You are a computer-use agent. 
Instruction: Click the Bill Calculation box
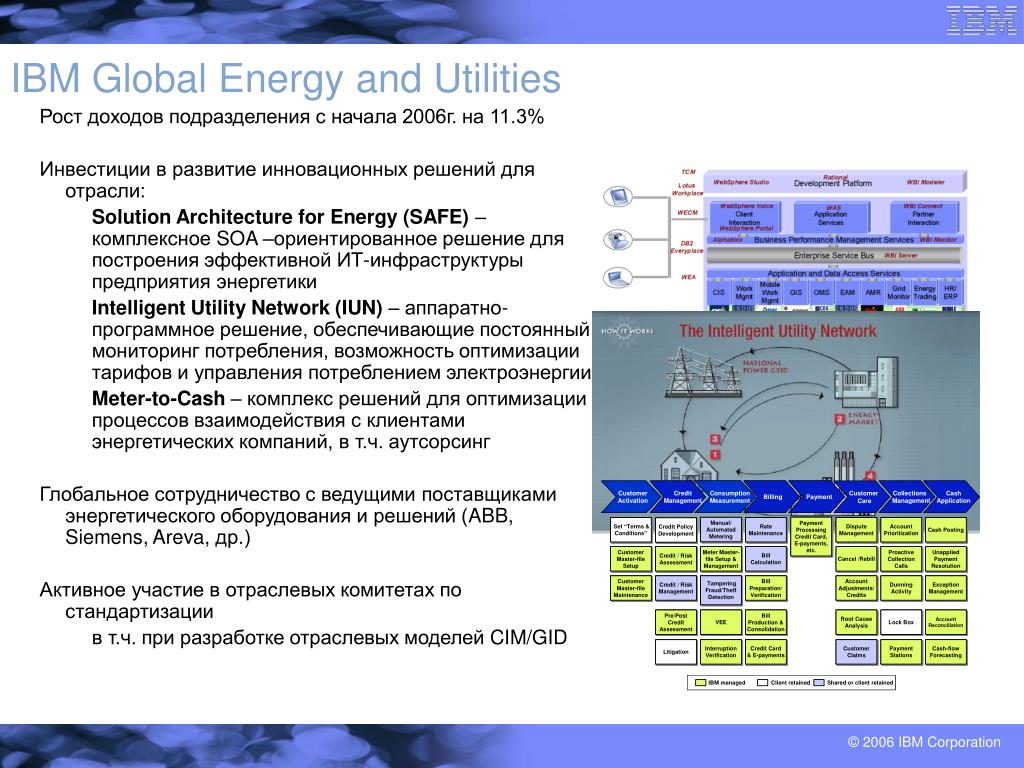(x=765, y=559)
